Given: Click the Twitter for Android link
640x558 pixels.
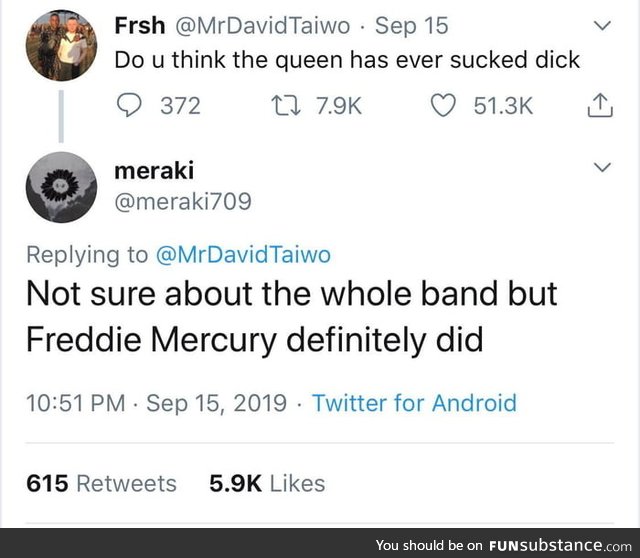Looking at the screenshot, I should (x=414, y=403).
